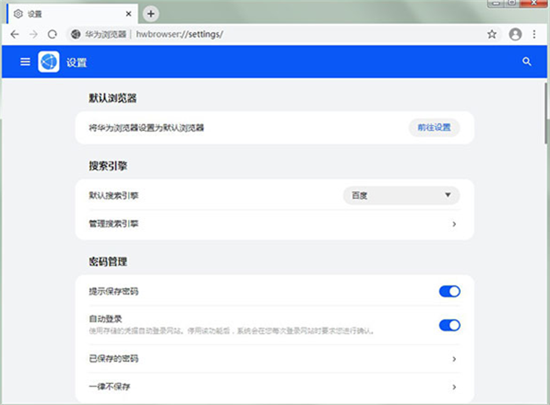Open the 默认搜索引擎 dropdown showing 百度
The image size is (550, 405).
click(401, 195)
